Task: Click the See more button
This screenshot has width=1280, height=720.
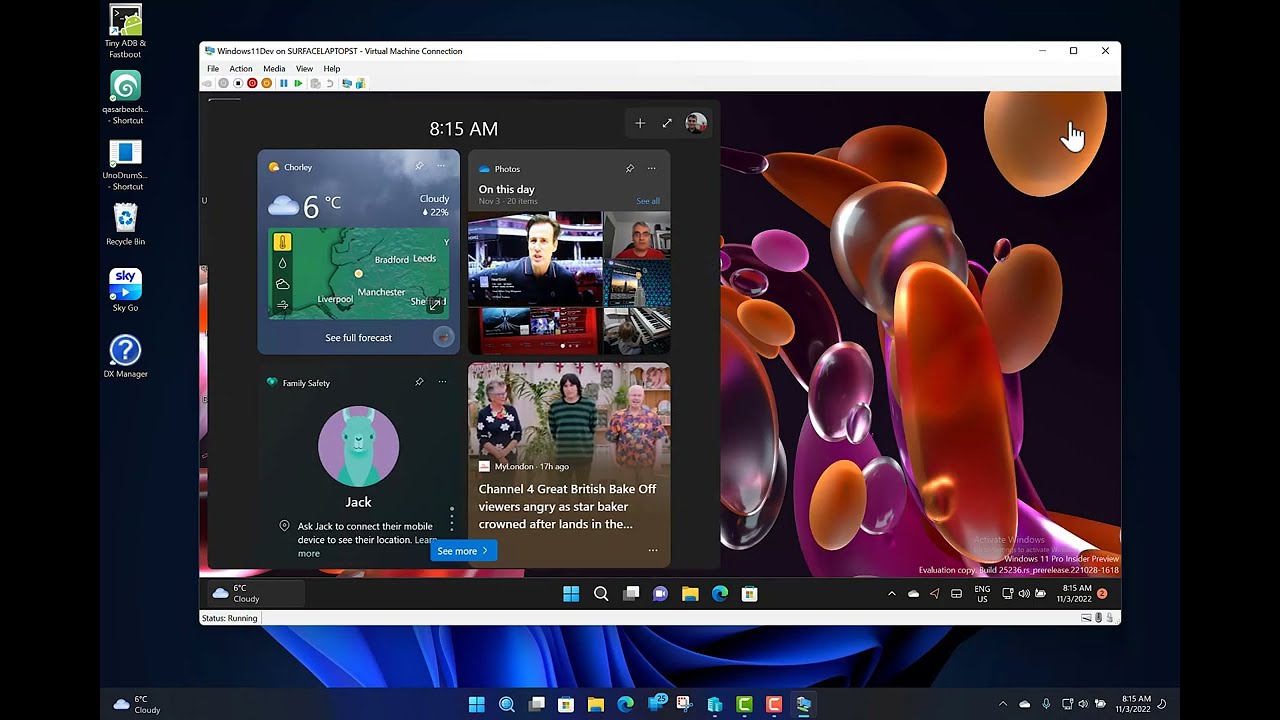Action: pos(463,551)
